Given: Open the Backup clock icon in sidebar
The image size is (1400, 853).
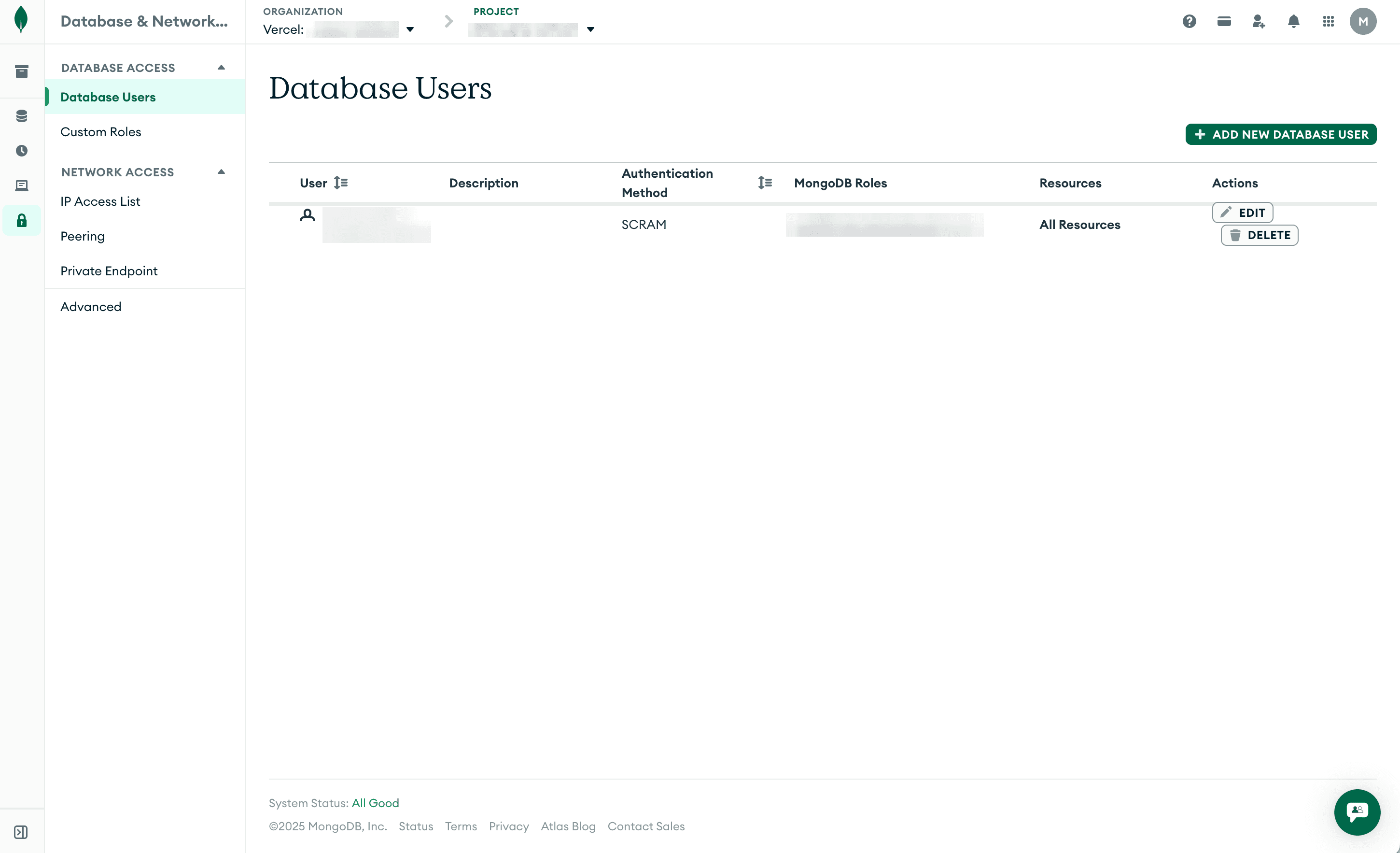Looking at the screenshot, I should [x=21, y=151].
